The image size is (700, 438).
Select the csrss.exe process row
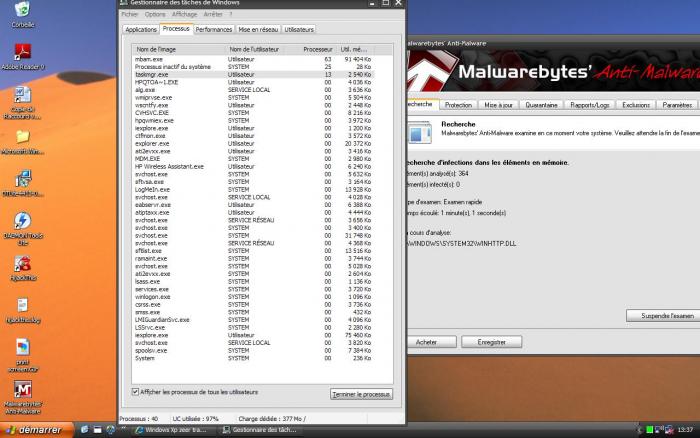click(x=253, y=305)
